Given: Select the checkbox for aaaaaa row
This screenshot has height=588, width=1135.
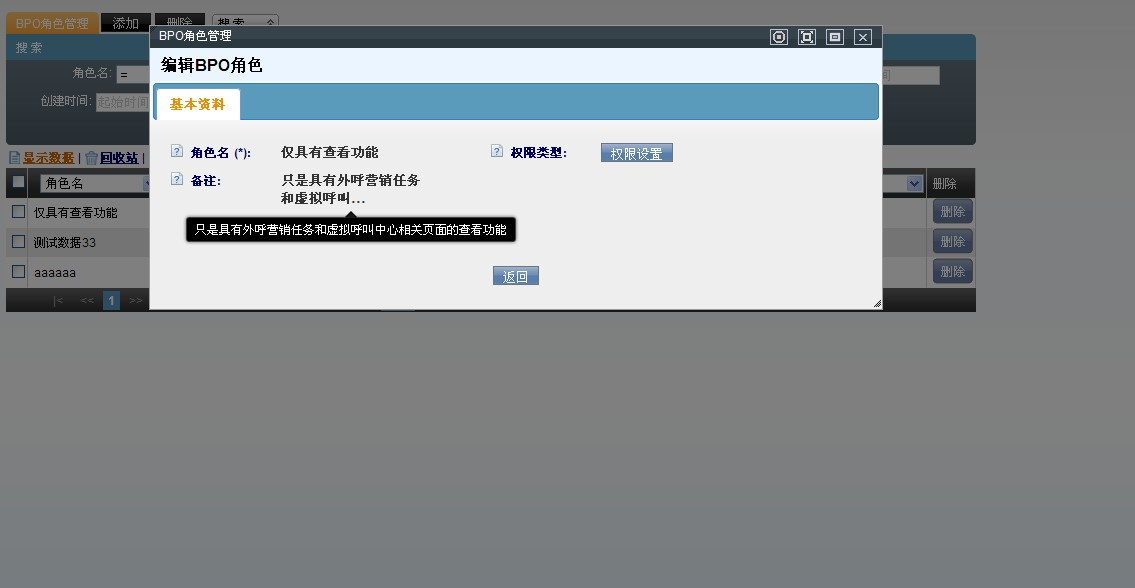Looking at the screenshot, I should pos(18,272).
